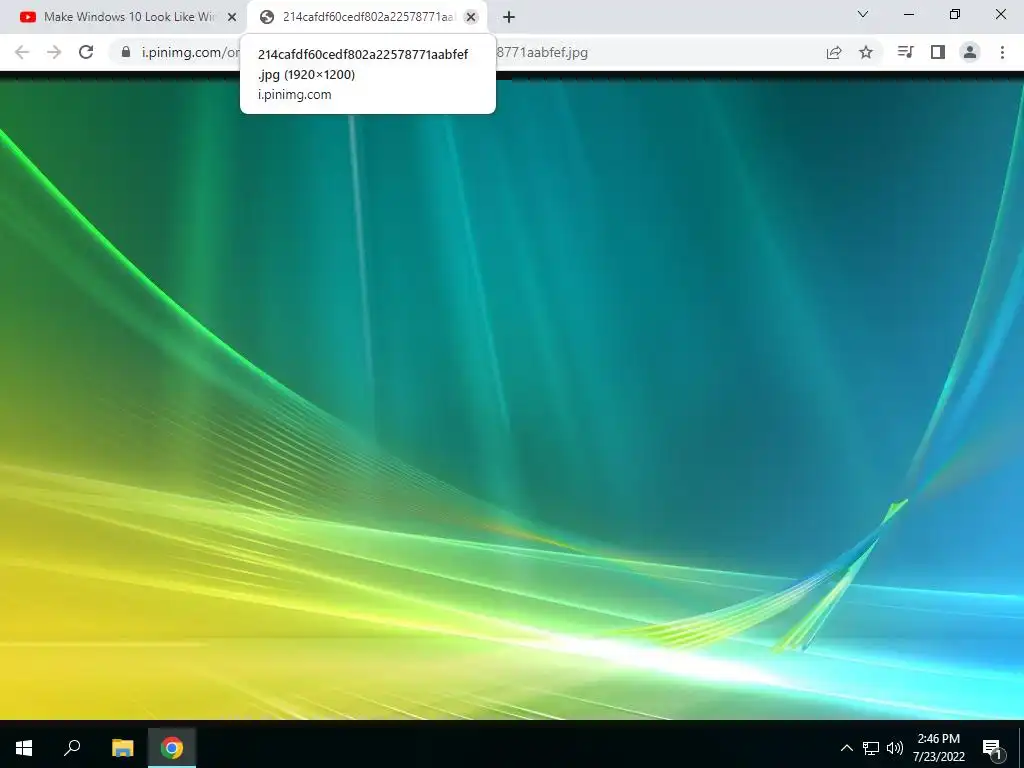Open the 2:46 PM clock calendar
This screenshot has height=768, width=1024.
tap(938, 748)
